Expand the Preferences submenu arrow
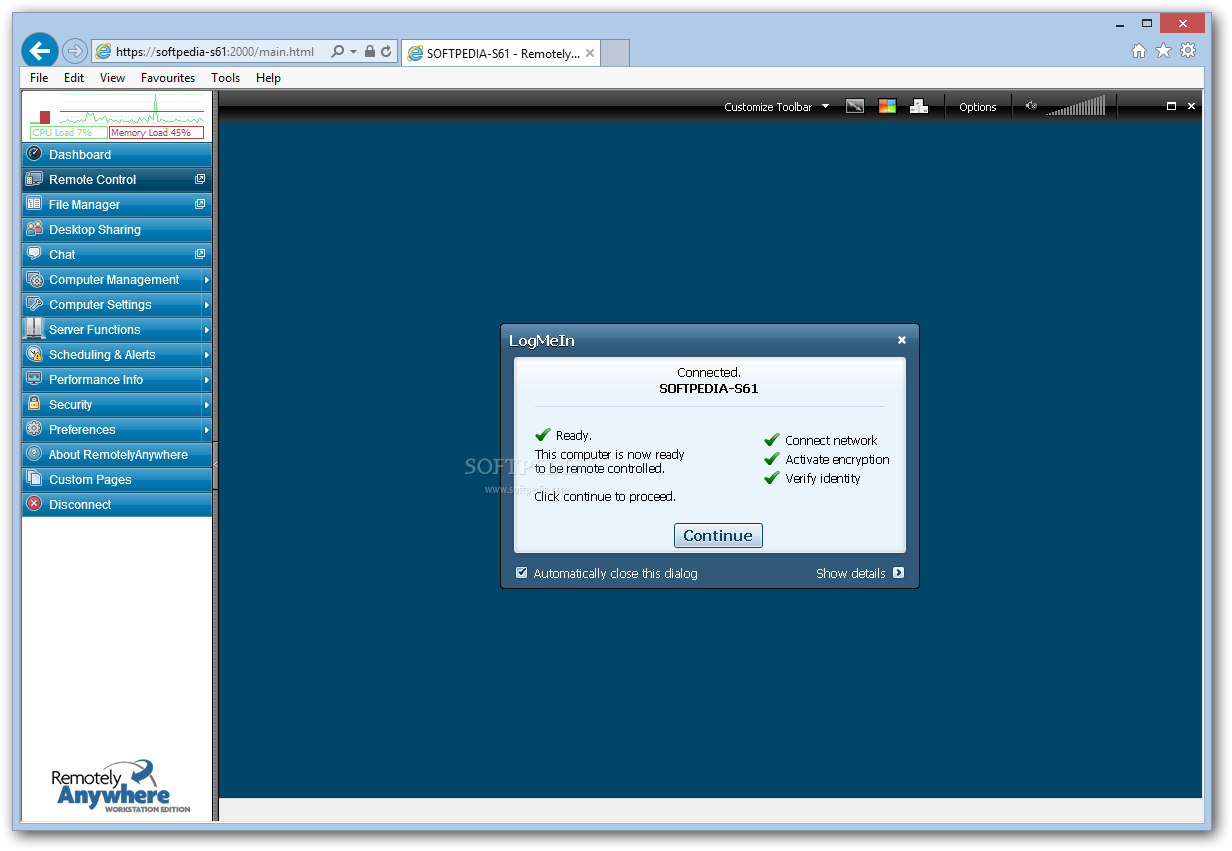Image resolution: width=1232 pixels, height=851 pixels. pyautogui.click(x=207, y=430)
